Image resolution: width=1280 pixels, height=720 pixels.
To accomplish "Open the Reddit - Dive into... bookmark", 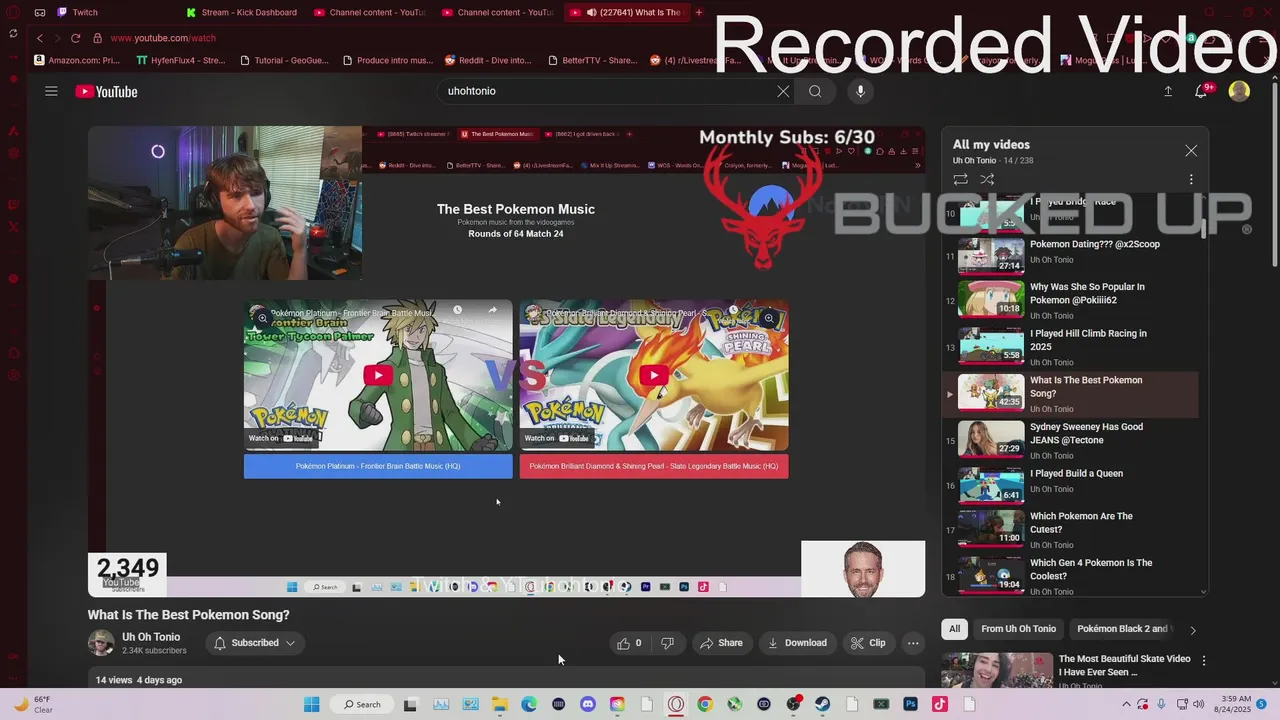I will [x=488, y=60].
